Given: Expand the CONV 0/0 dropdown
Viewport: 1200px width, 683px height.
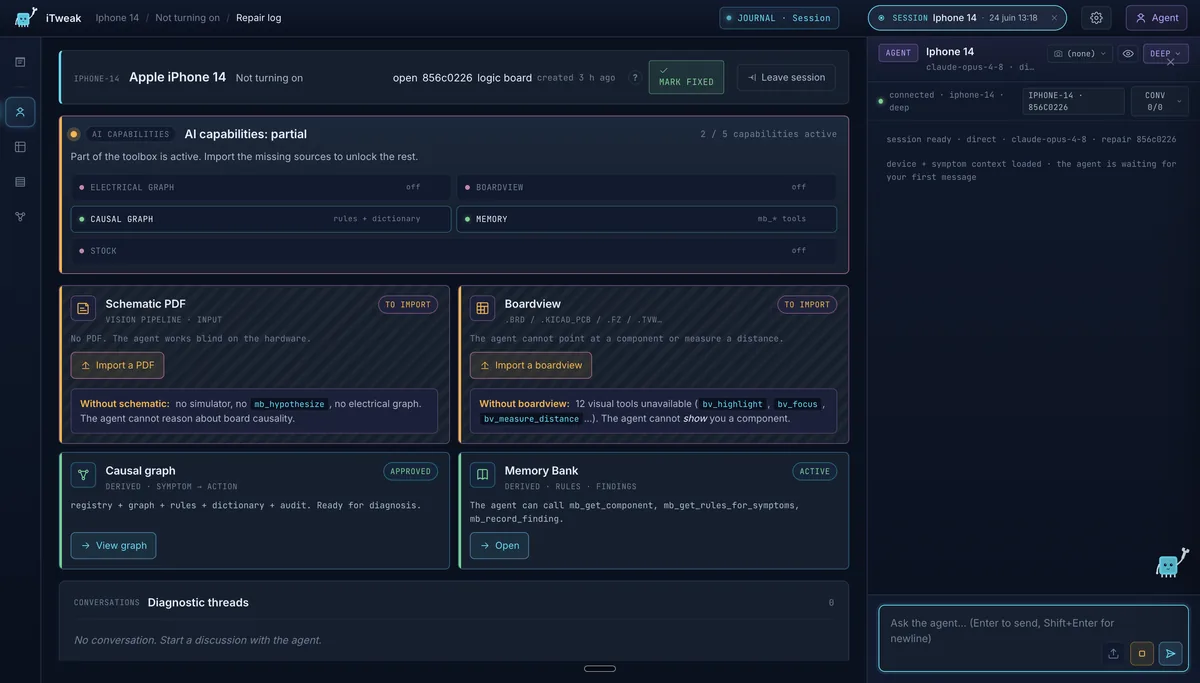Looking at the screenshot, I should tap(1160, 101).
